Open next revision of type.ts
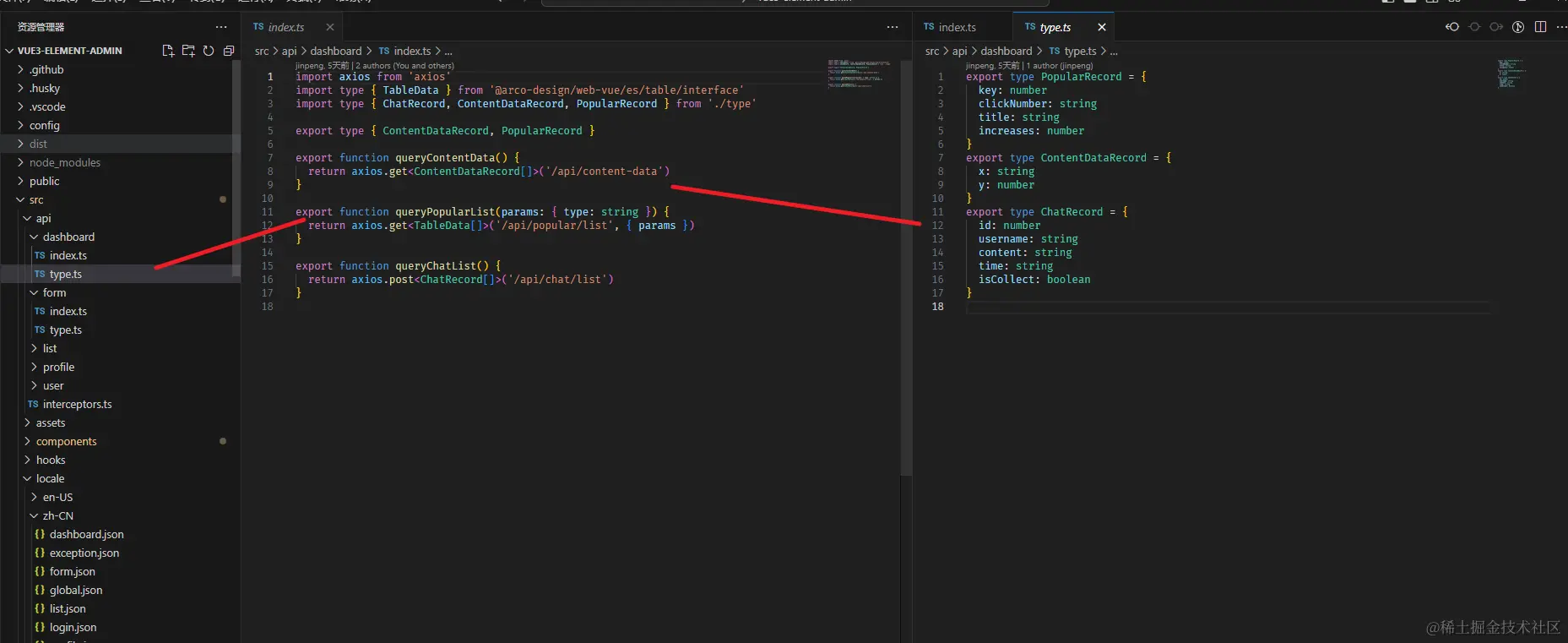This screenshot has width=1568, height=643. (1496, 27)
